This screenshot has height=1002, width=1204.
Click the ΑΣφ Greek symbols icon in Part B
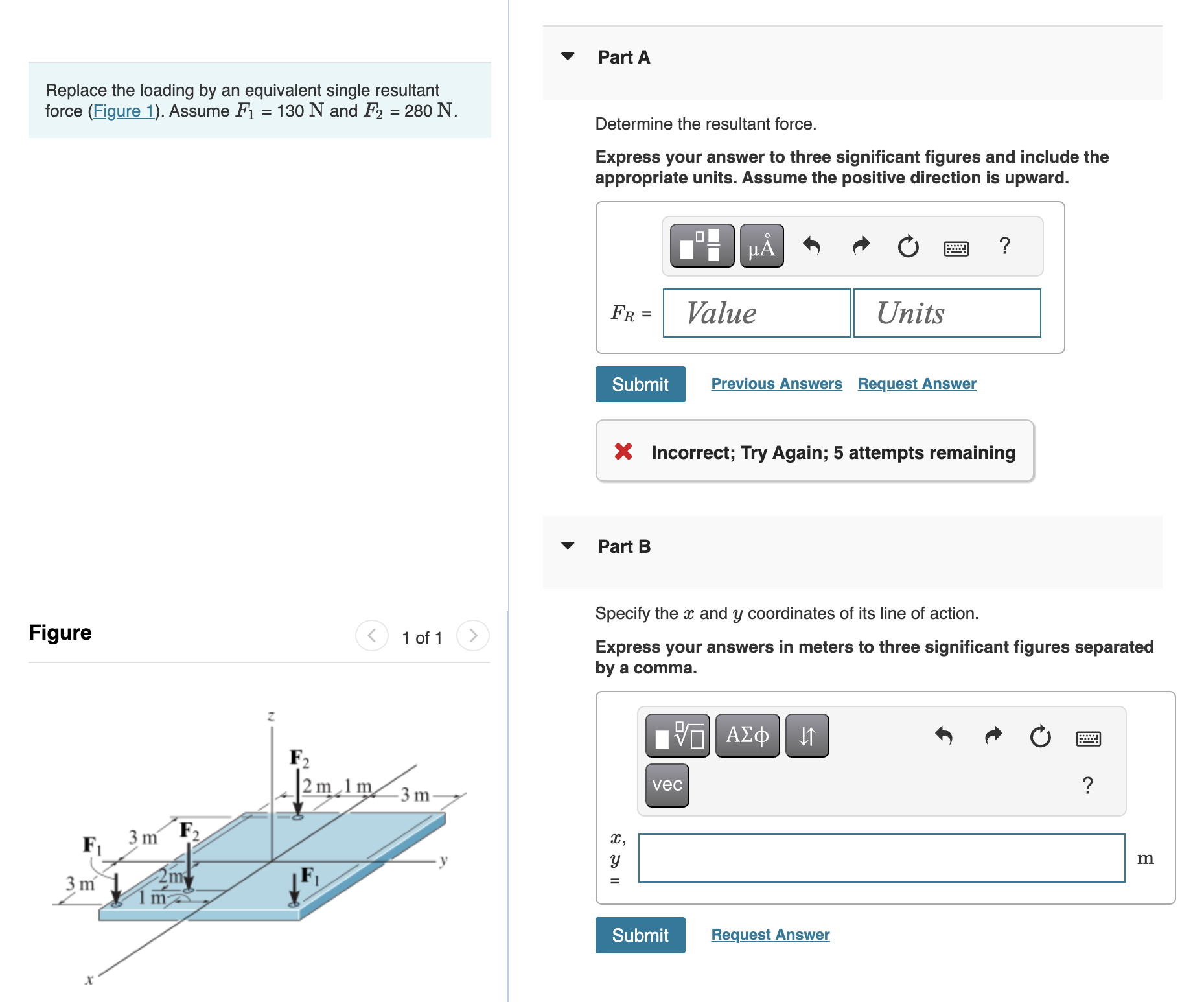(747, 734)
